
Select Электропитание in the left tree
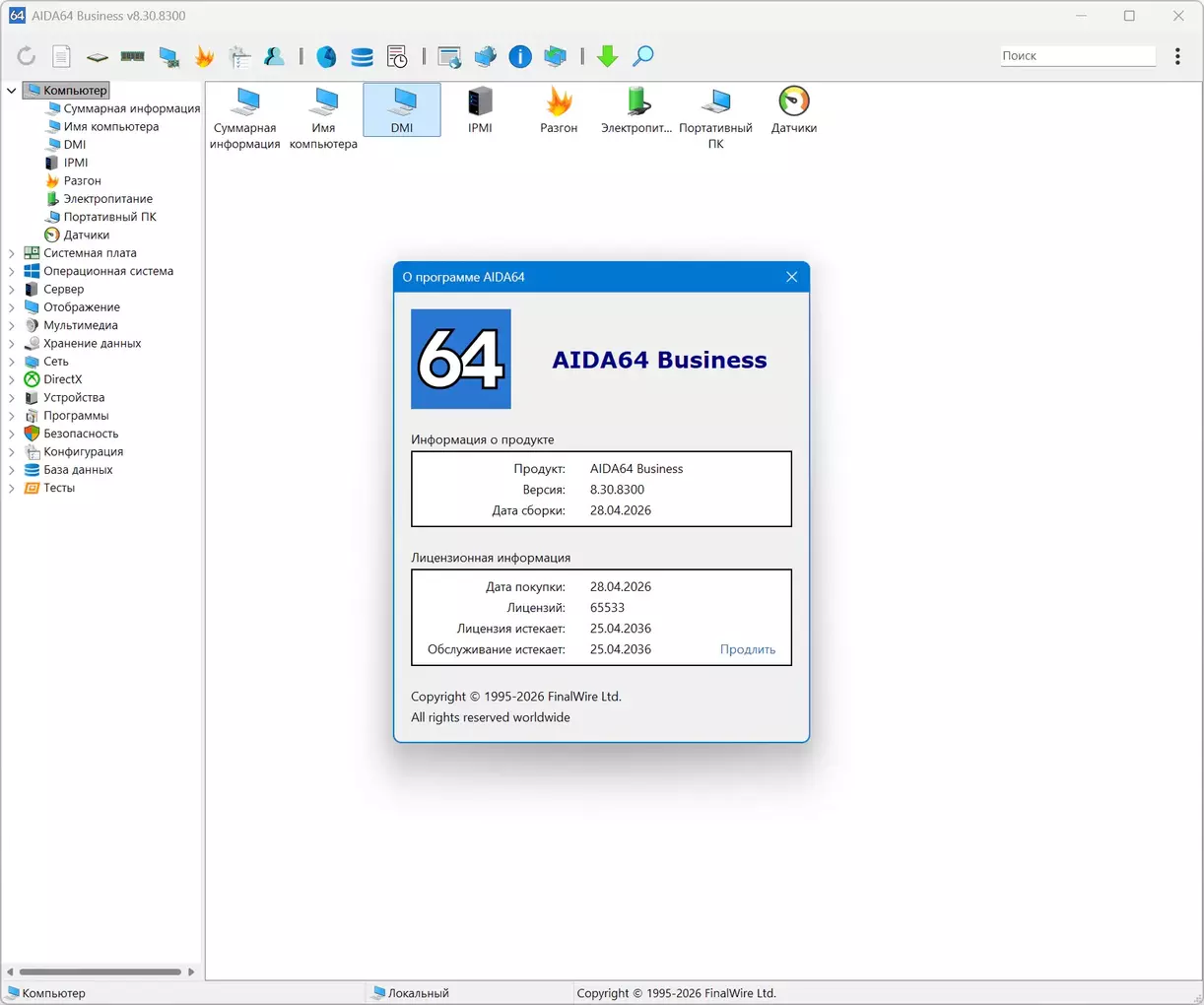[x=107, y=199]
